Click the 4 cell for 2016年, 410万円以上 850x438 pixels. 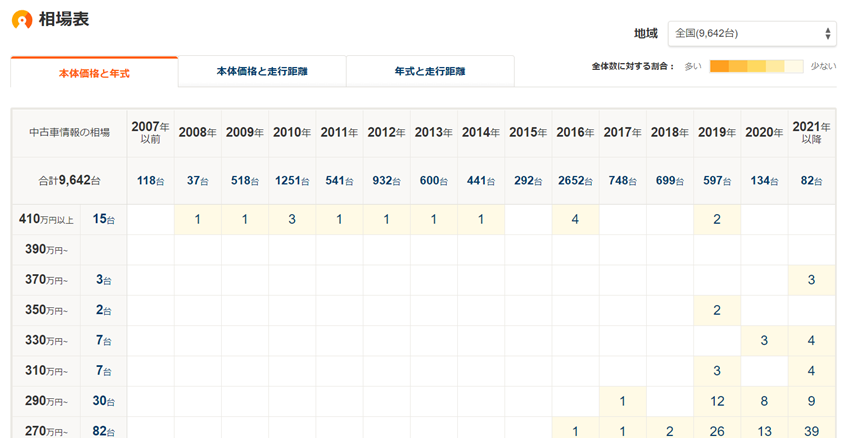tap(575, 219)
